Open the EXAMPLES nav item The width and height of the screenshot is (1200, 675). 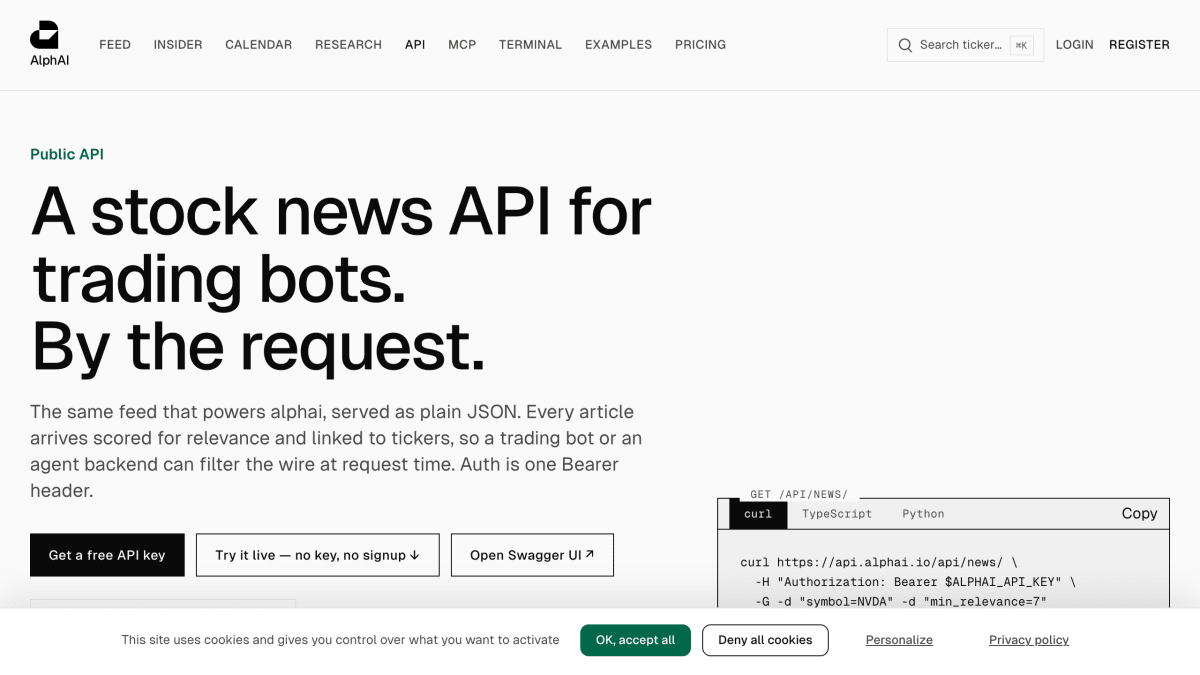pyautogui.click(x=618, y=45)
